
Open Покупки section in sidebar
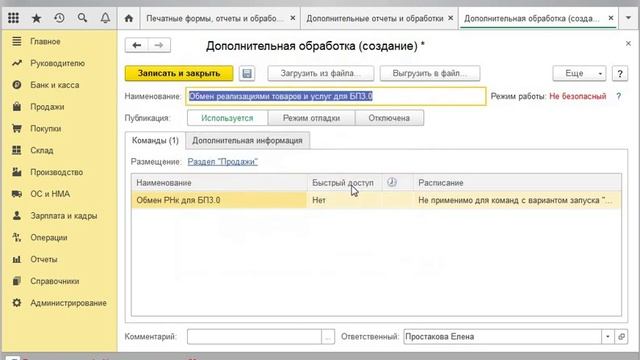click(45, 129)
